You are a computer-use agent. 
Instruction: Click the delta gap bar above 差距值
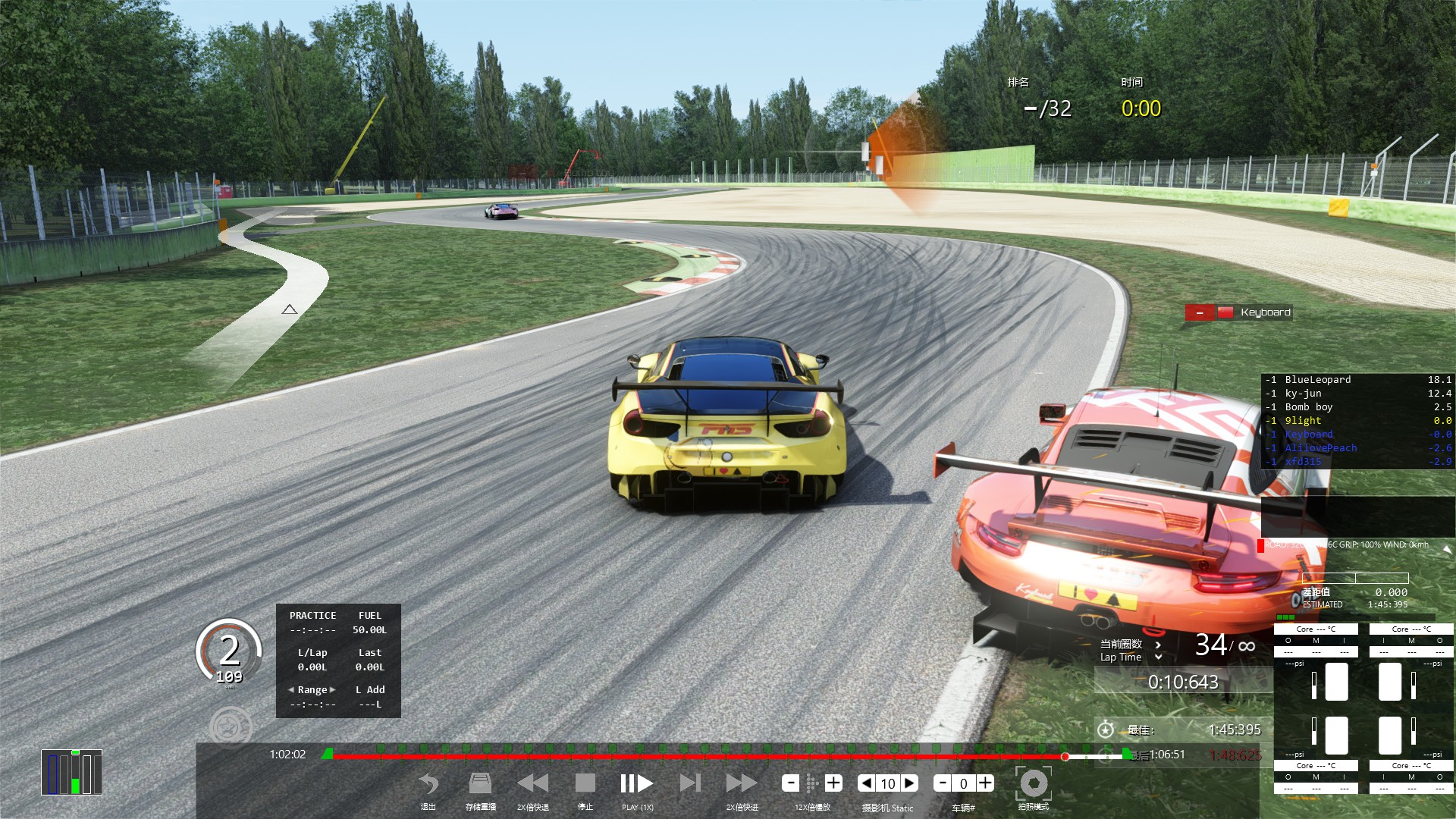[x=1355, y=578]
